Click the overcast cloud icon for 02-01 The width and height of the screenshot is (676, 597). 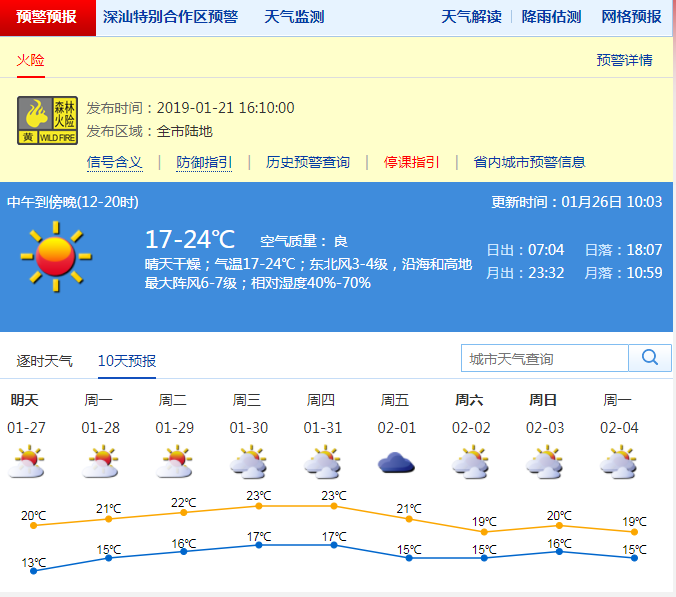(x=396, y=463)
